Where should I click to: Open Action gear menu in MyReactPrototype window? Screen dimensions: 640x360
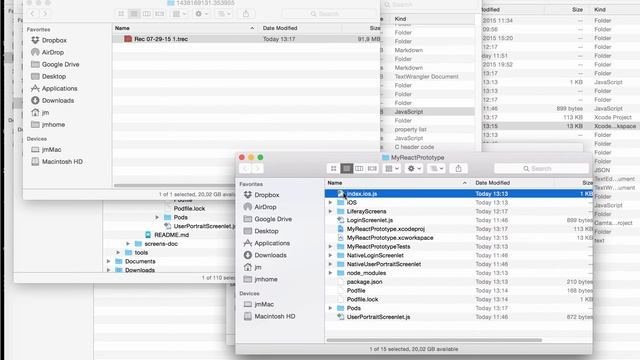414,169
